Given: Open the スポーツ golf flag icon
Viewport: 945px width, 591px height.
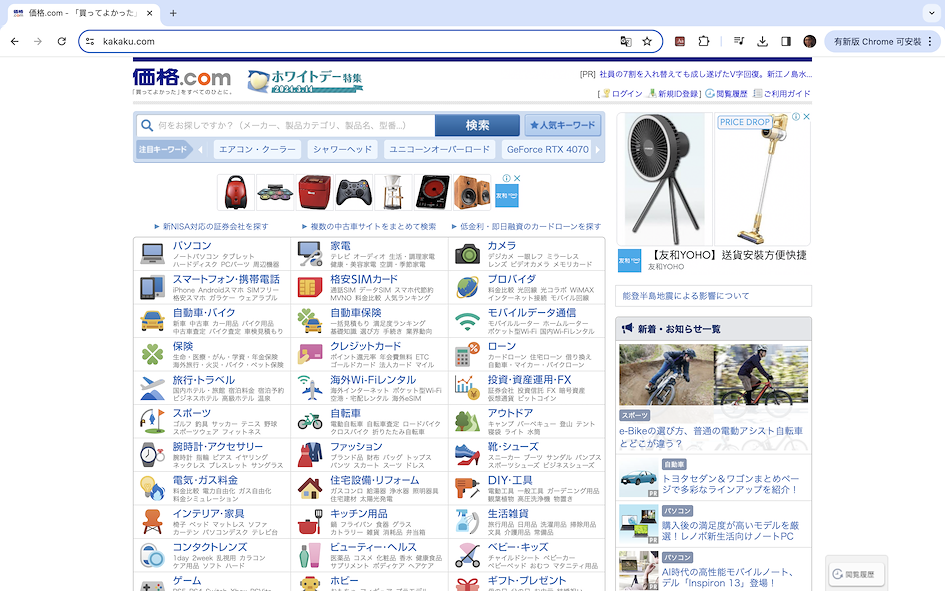Looking at the screenshot, I should coord(152,421).
